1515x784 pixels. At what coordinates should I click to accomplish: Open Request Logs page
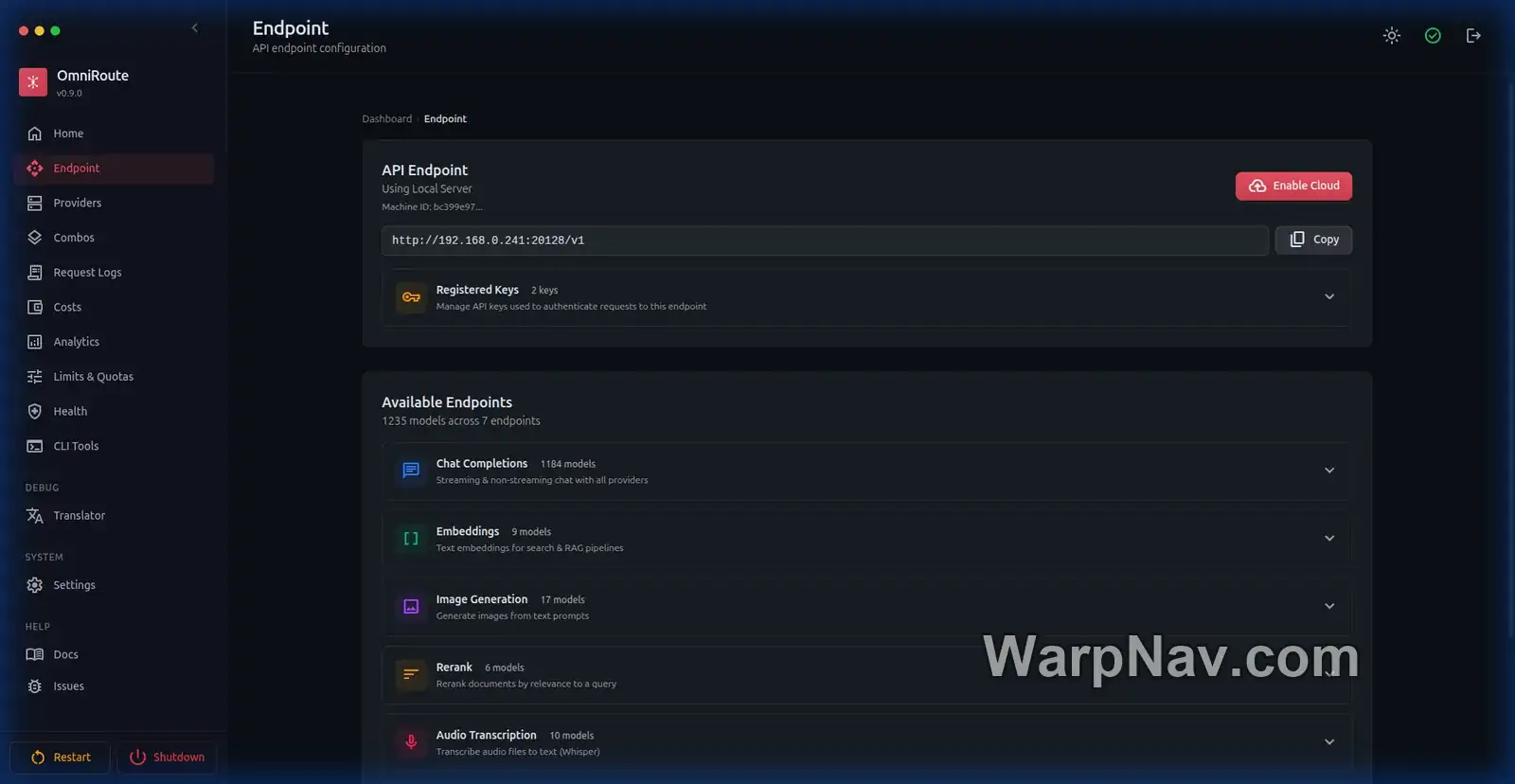(114, 273)
